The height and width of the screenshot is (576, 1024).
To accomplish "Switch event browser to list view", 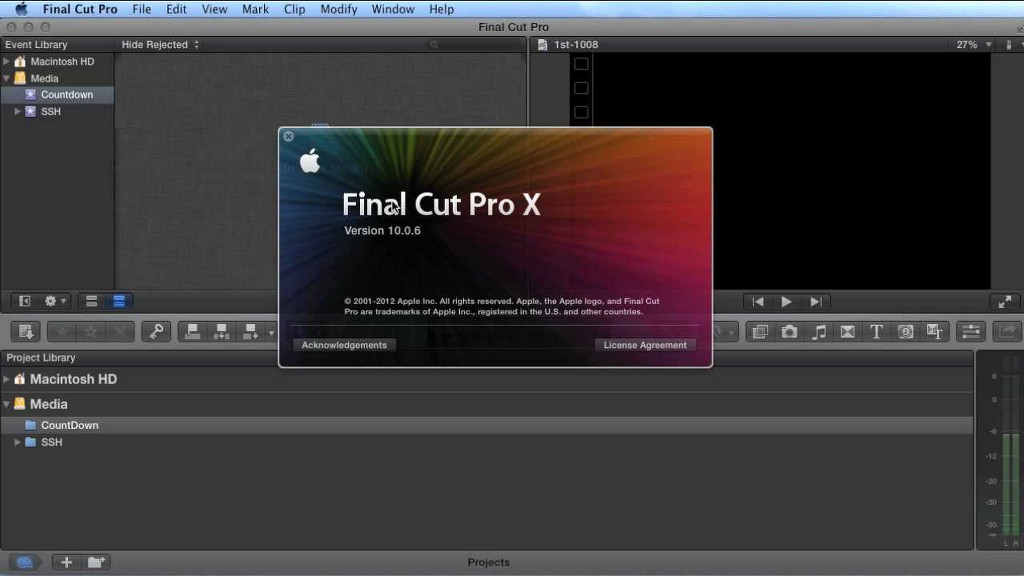I will 119,301.
